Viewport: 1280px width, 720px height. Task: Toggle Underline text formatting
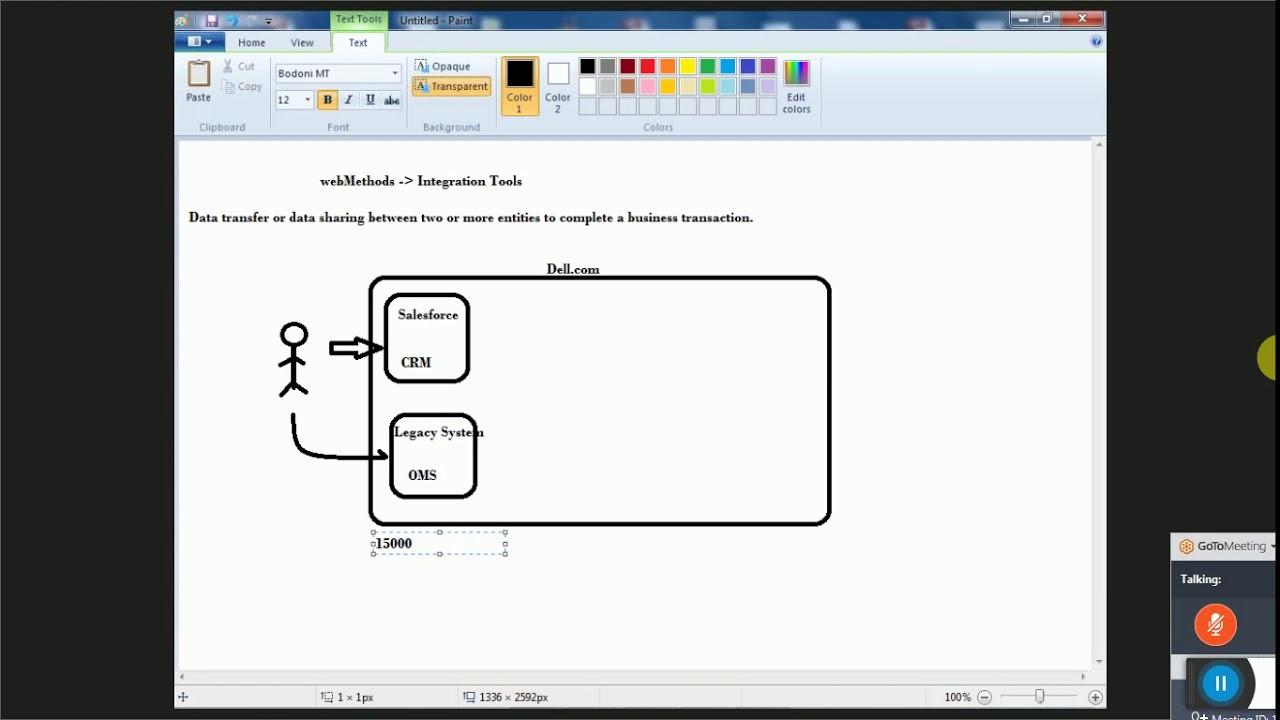[x=370, y=100]
